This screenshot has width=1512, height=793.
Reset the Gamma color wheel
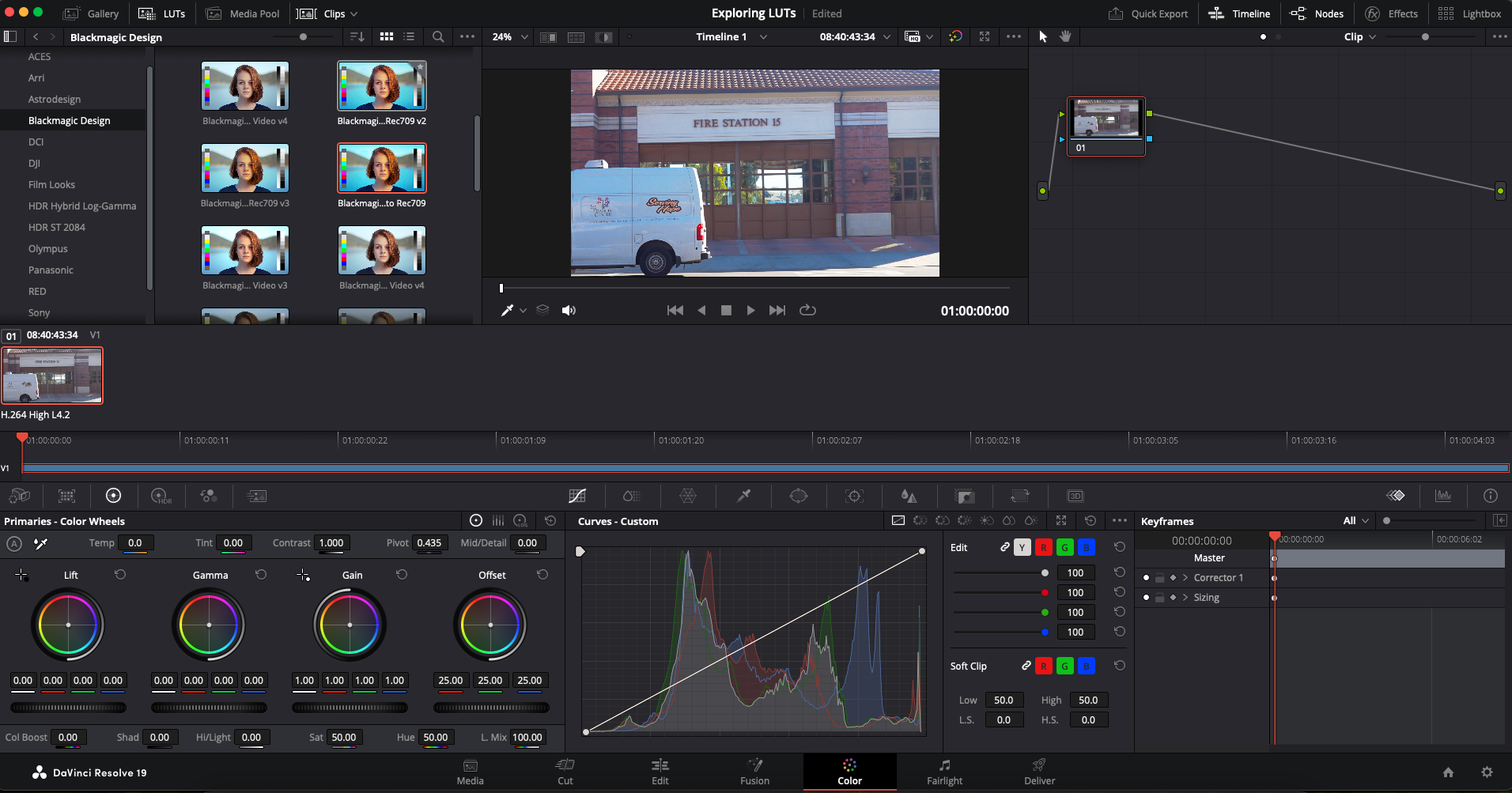click(261, 575)
